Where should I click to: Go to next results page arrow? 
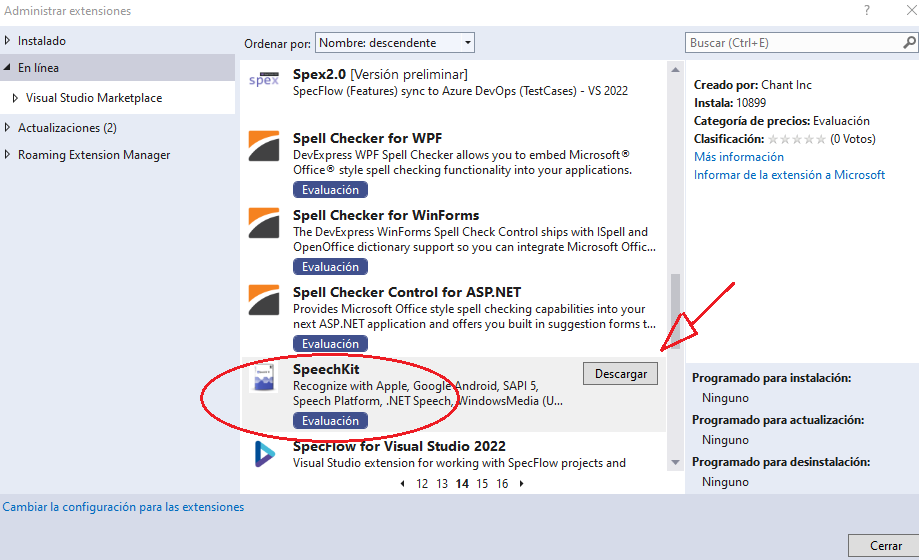pos(521,484)
